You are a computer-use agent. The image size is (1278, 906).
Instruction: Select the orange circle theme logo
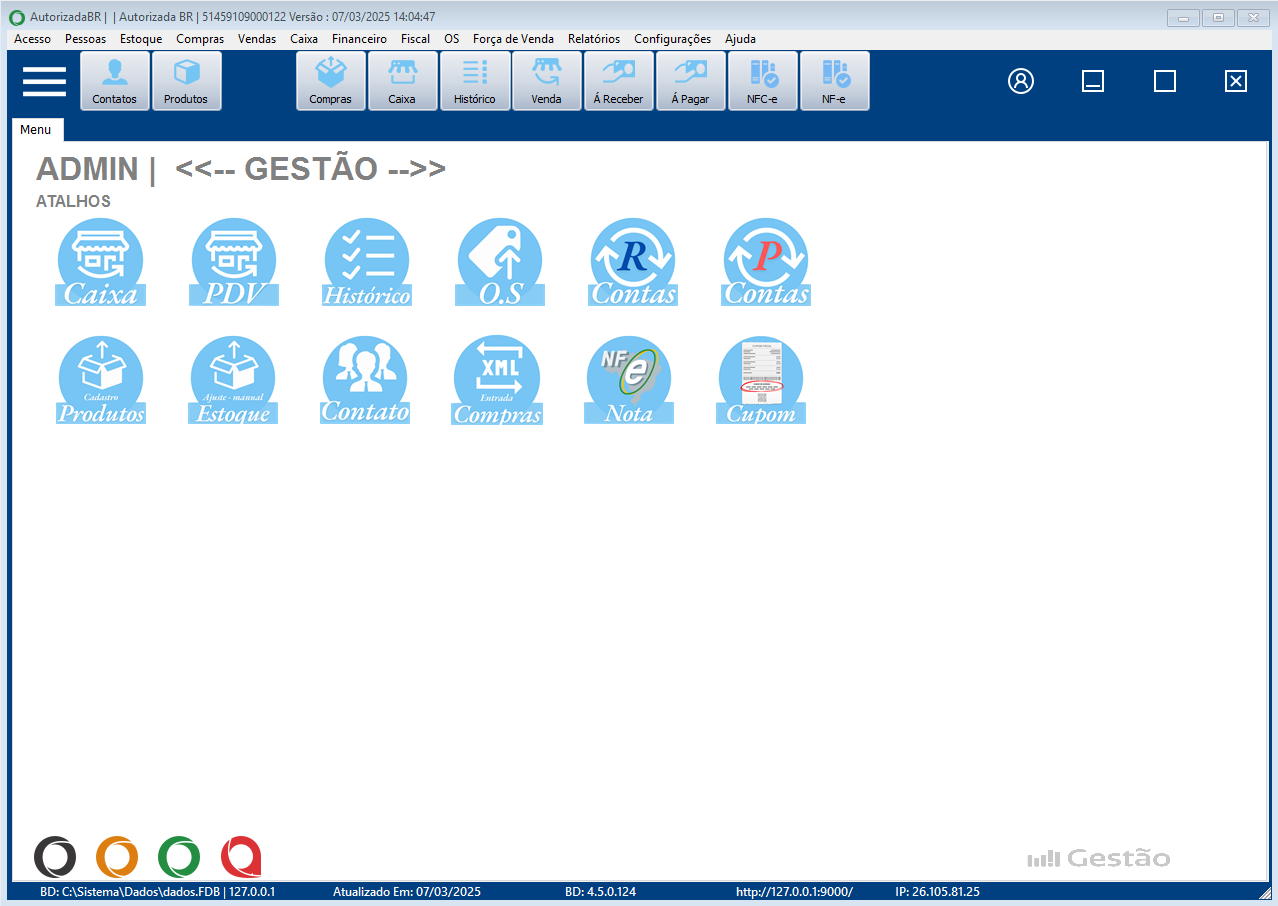[x=117, y=857]
